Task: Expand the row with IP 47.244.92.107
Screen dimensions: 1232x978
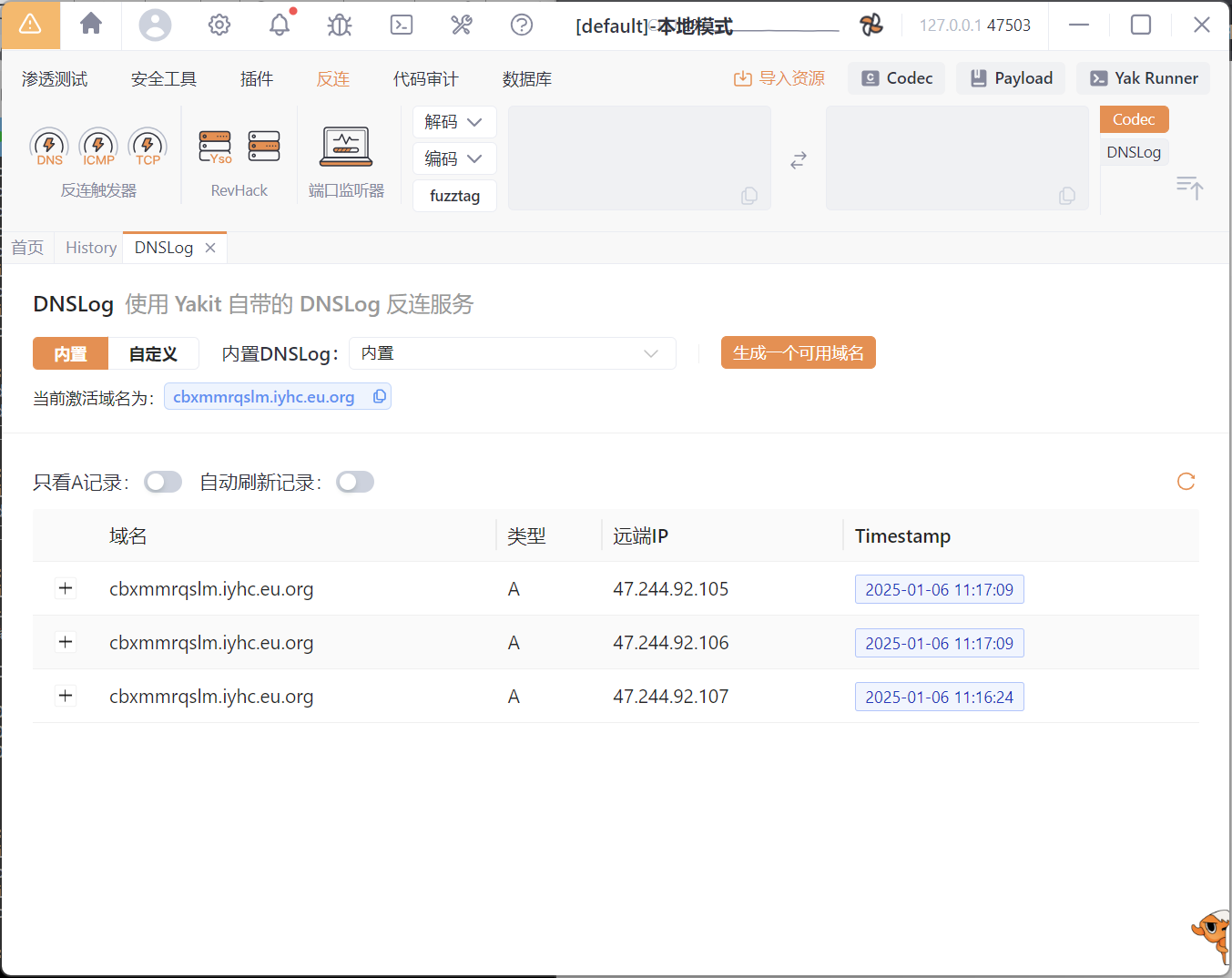Action: (66, 696)
